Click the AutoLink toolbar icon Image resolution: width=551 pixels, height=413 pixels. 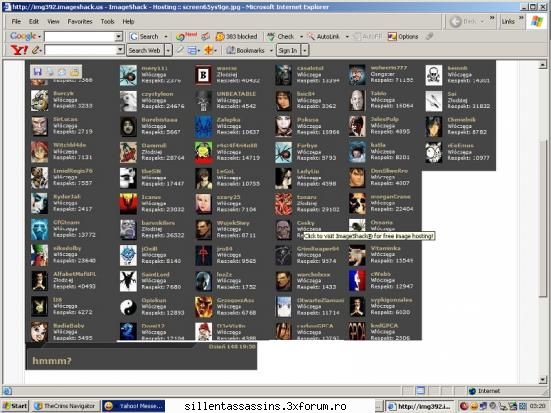311,37
